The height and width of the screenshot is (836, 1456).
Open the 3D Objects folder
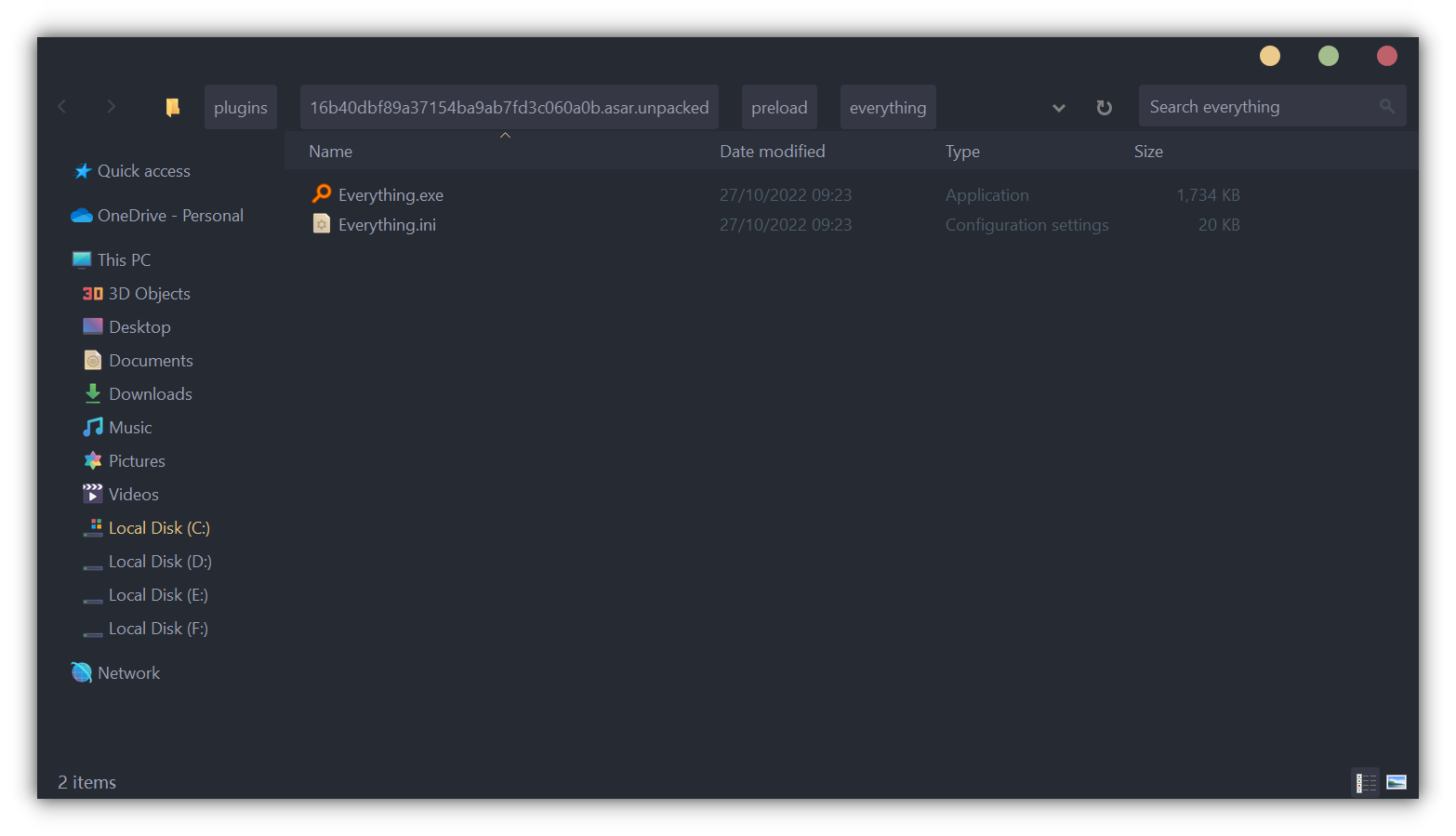click(x=149, y=294)
